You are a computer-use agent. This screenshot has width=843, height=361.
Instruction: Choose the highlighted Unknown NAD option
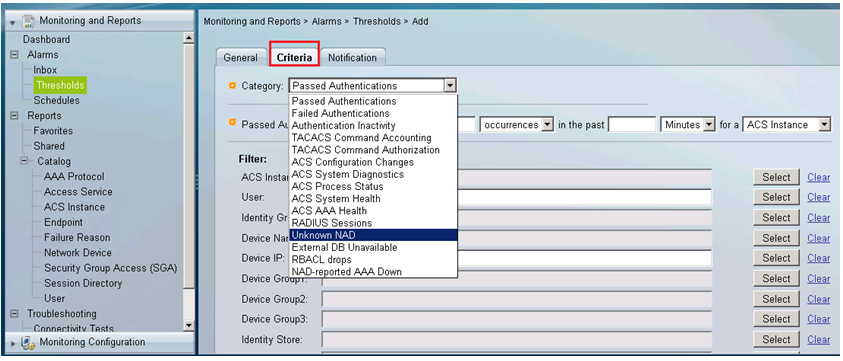tap(374, 235)
